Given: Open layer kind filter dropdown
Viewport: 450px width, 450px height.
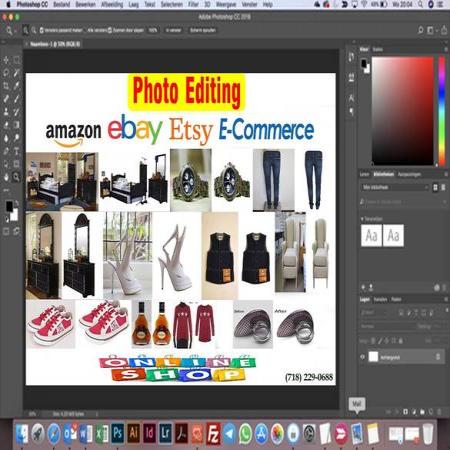Looking at the screenshot, I should (374, 313).
